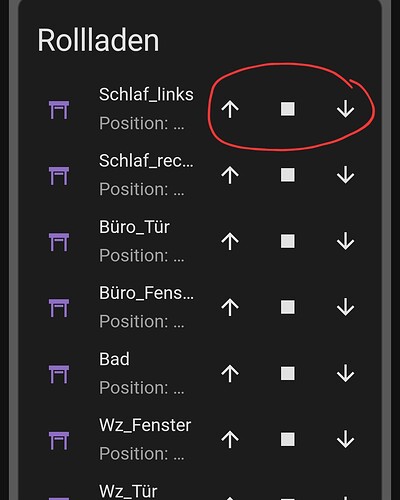This screenshot has width=400, height=500.
Task: Open the Wz_Fenster entity name
Action: (145, 426)
